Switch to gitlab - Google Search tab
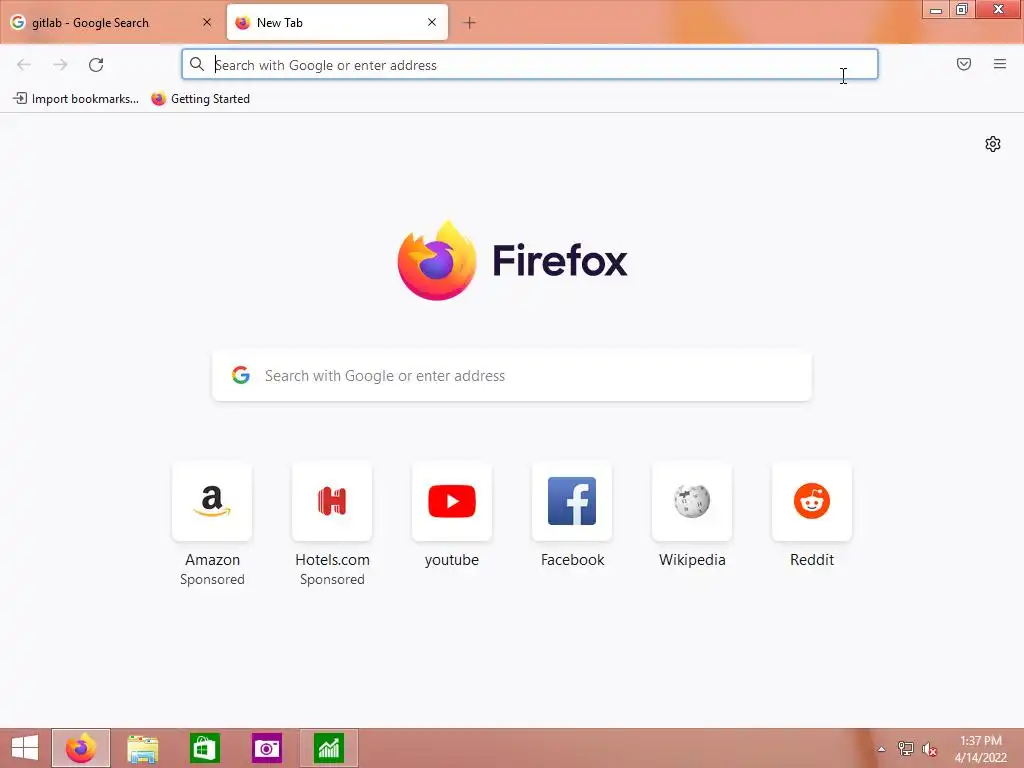This screenshot has height=768, width=1024. [111, 23]
